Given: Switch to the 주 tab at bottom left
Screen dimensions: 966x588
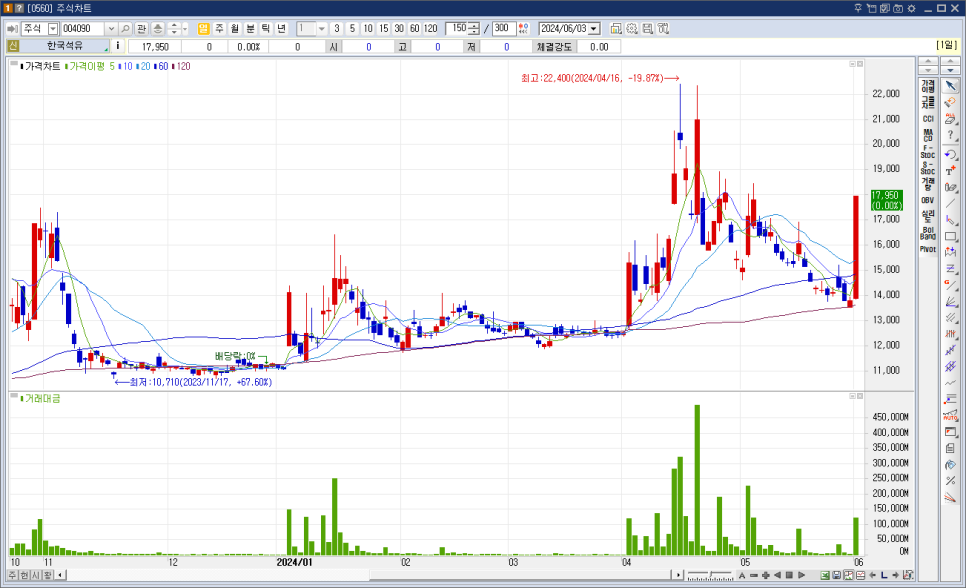Looking at the screenshot, I should (x=12, y=575).
